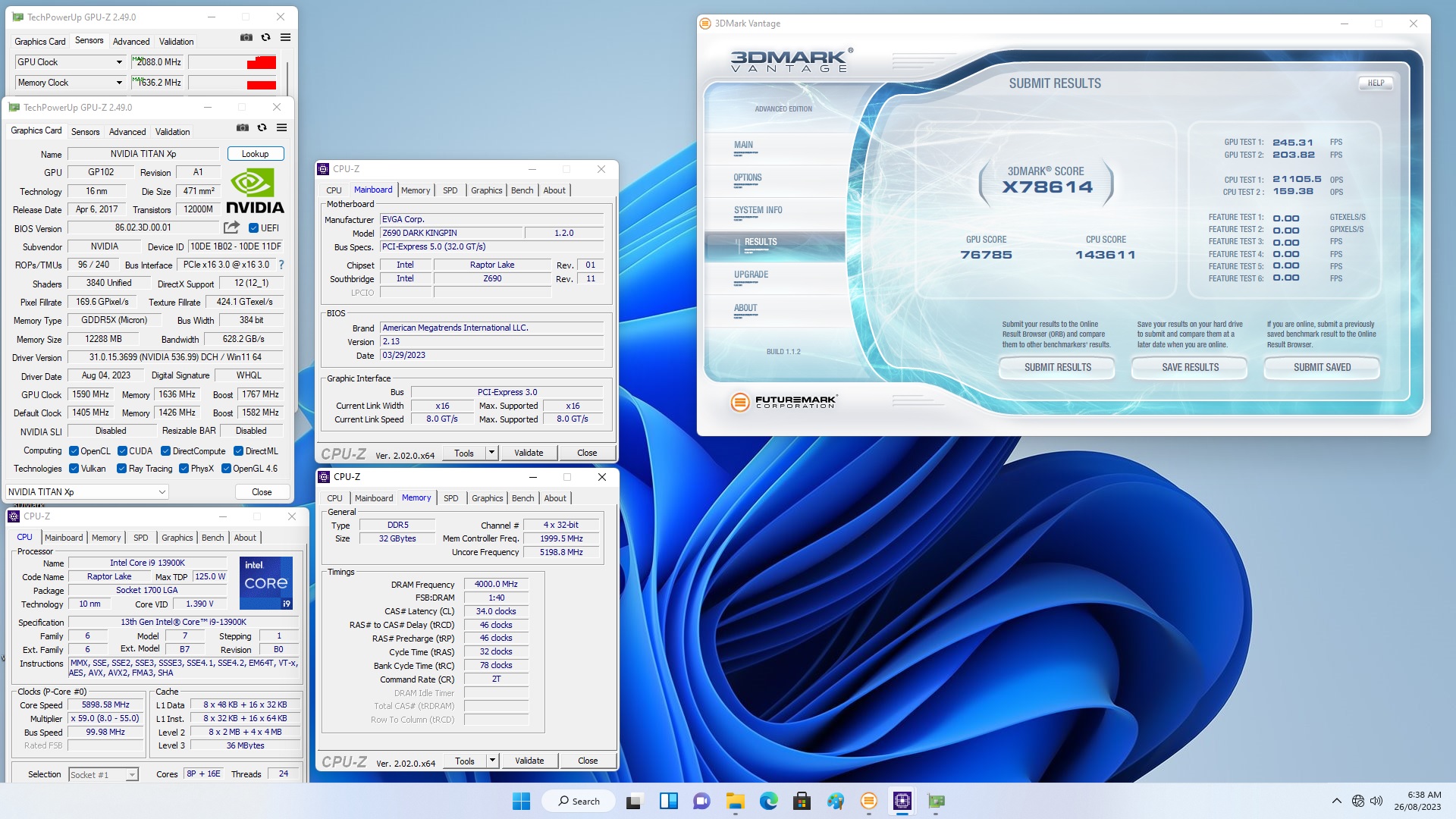Toggle the UEFI checkbox
Image resolution: width=1456 pixels, height=819 pixels.
(253, 227)
